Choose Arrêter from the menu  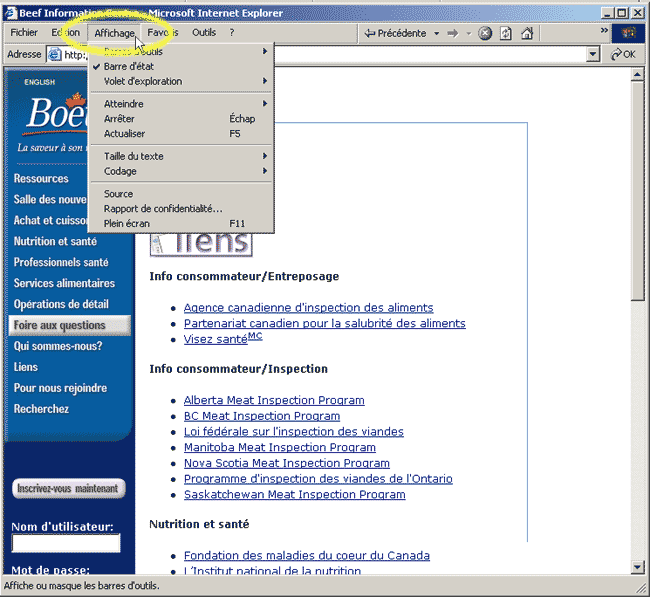coord(181,119)
